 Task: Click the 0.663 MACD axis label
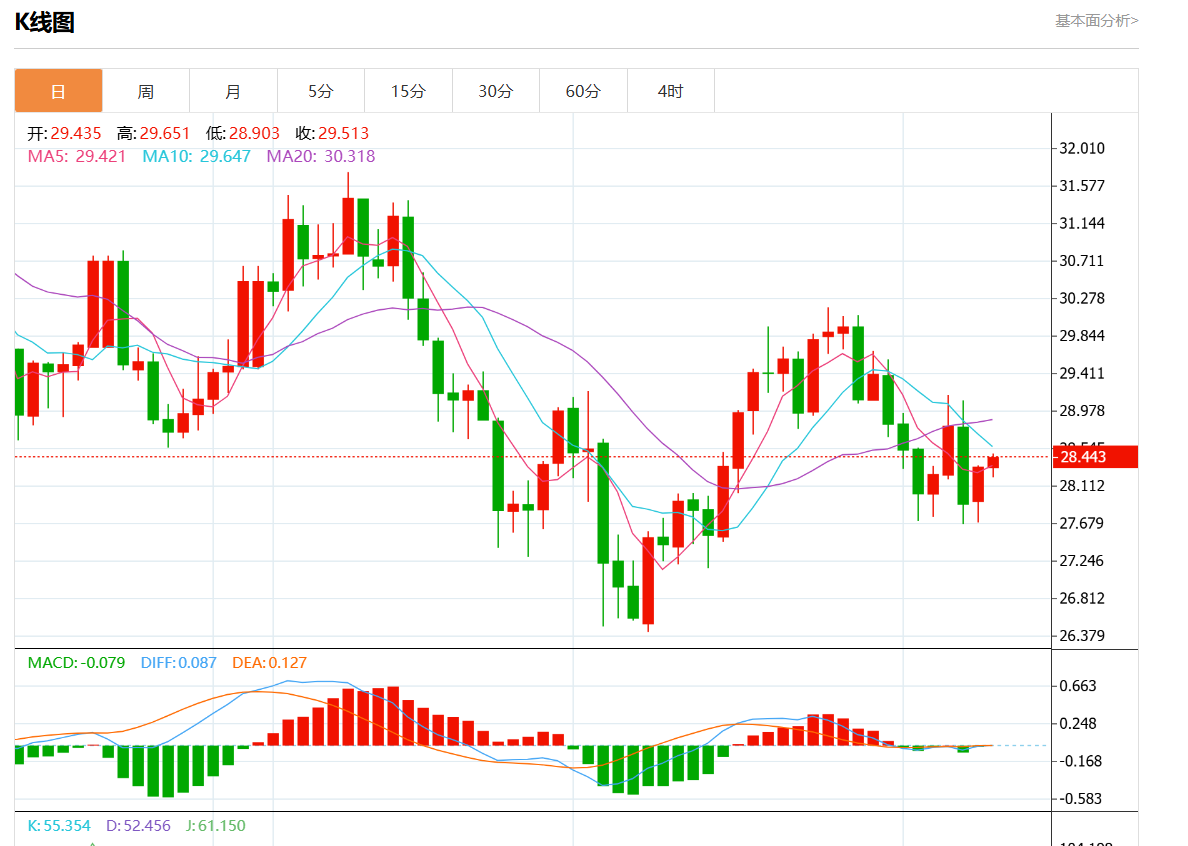[1077, 686]
